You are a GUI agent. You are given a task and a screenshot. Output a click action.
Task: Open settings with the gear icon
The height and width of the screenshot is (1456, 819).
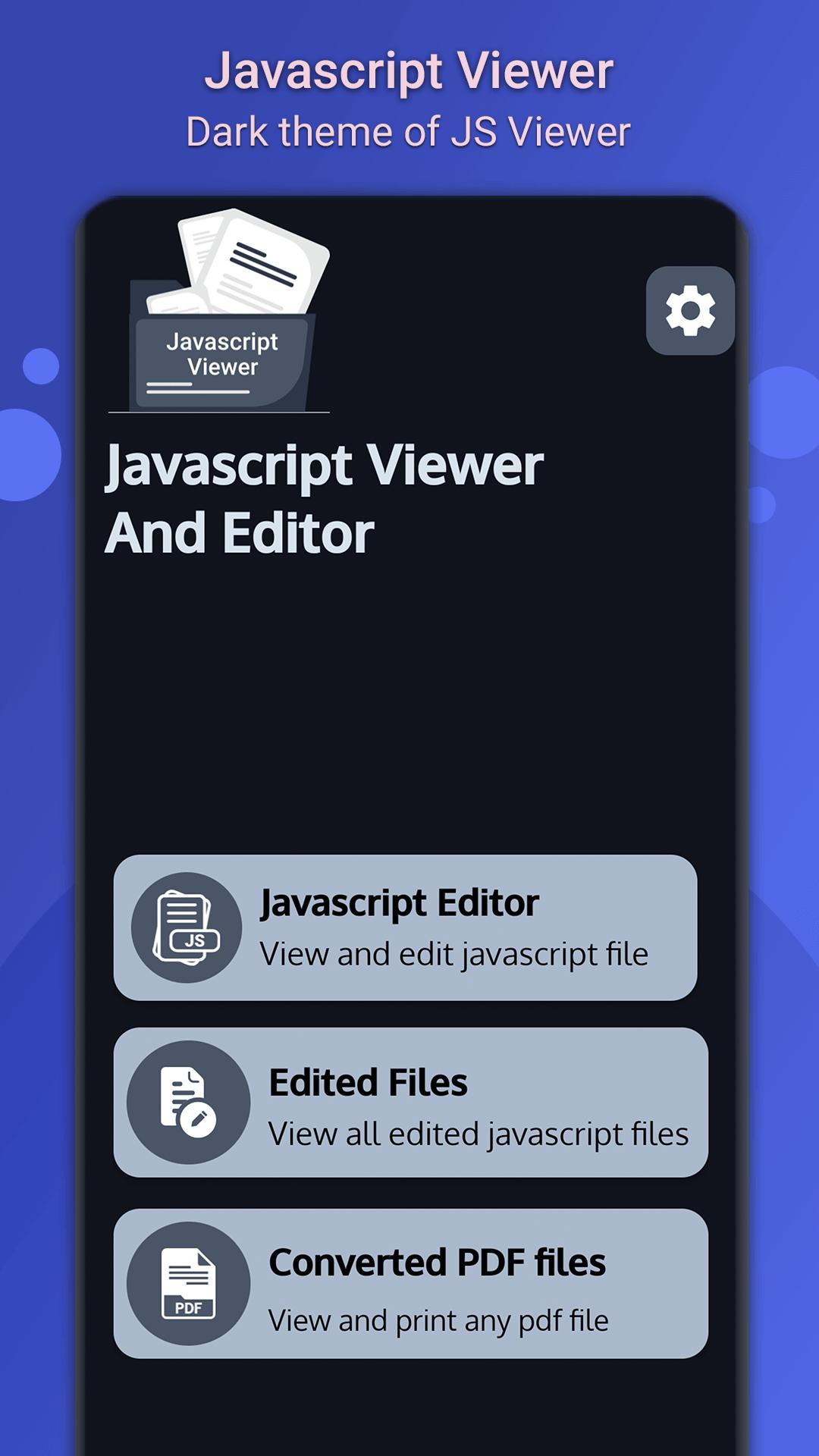pos(690,310)
